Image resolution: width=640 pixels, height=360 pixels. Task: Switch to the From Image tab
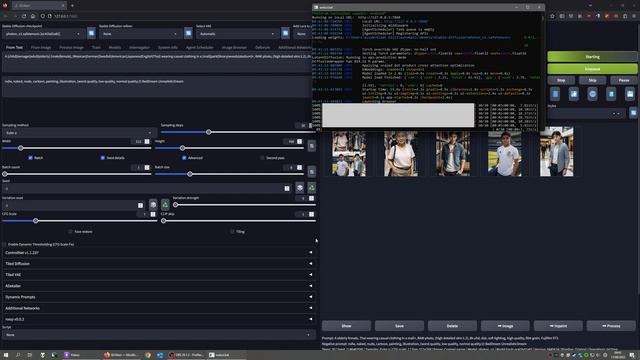pos(41,47)
